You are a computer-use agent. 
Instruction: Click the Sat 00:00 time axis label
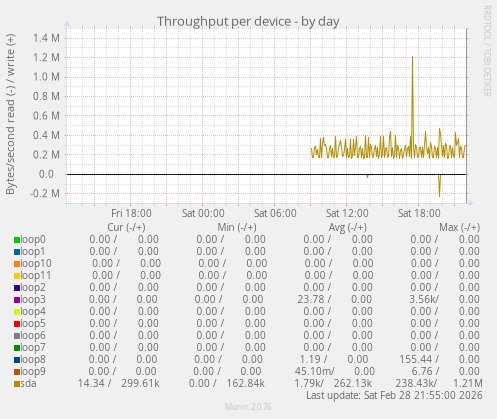coord(203,213)
